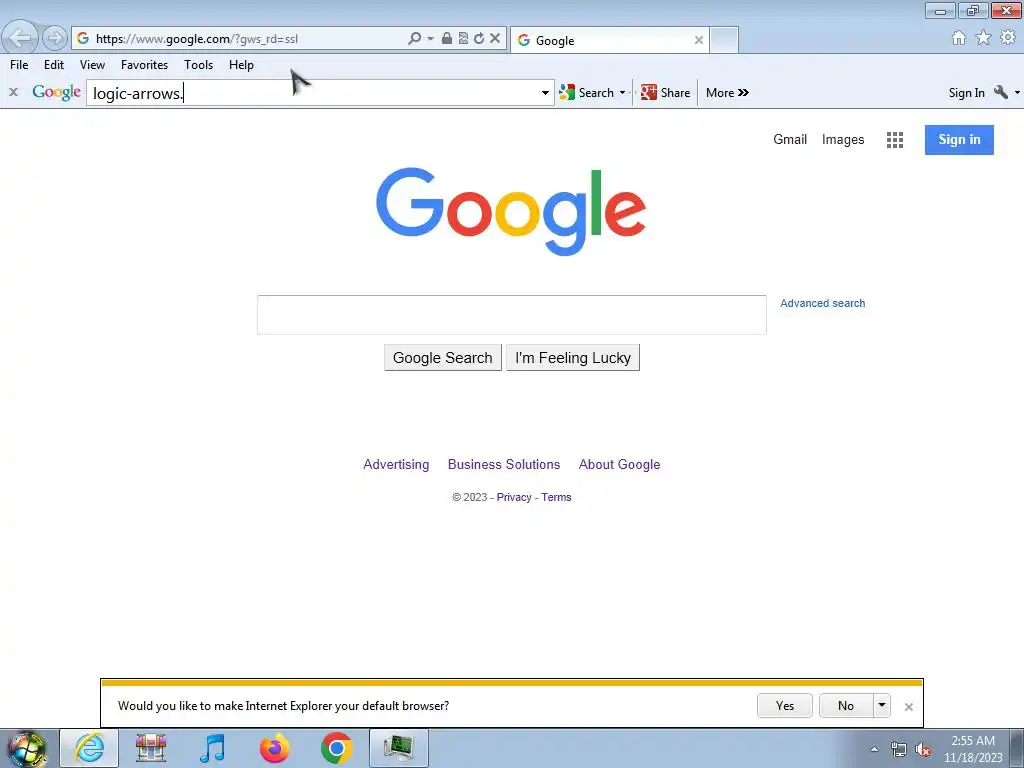Click the network tray icon
The image size is (1024, 768).
click(x=899, y=749)
